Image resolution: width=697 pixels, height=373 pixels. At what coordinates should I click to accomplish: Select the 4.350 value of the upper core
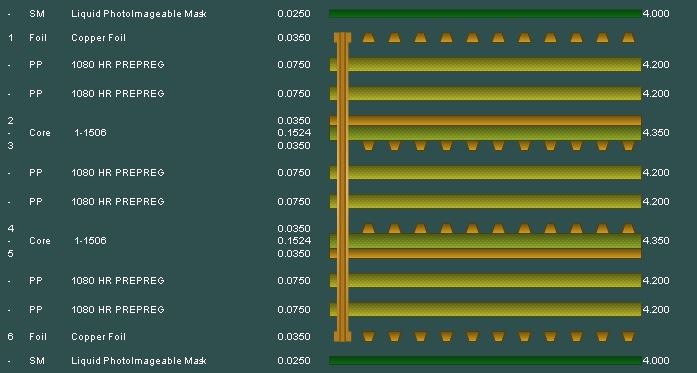(656, 132)
